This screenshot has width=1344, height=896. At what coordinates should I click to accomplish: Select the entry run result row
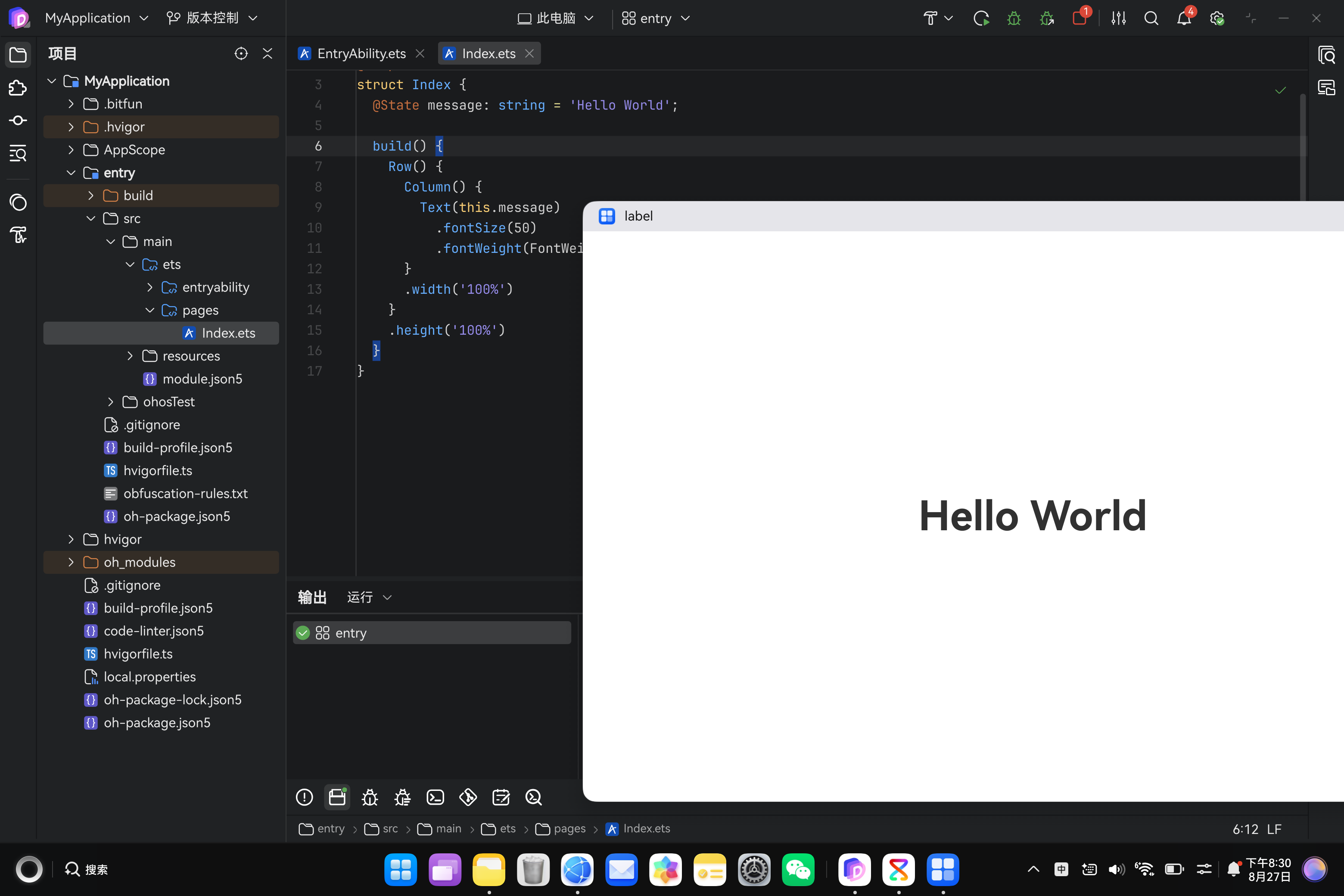coord(432,633)
